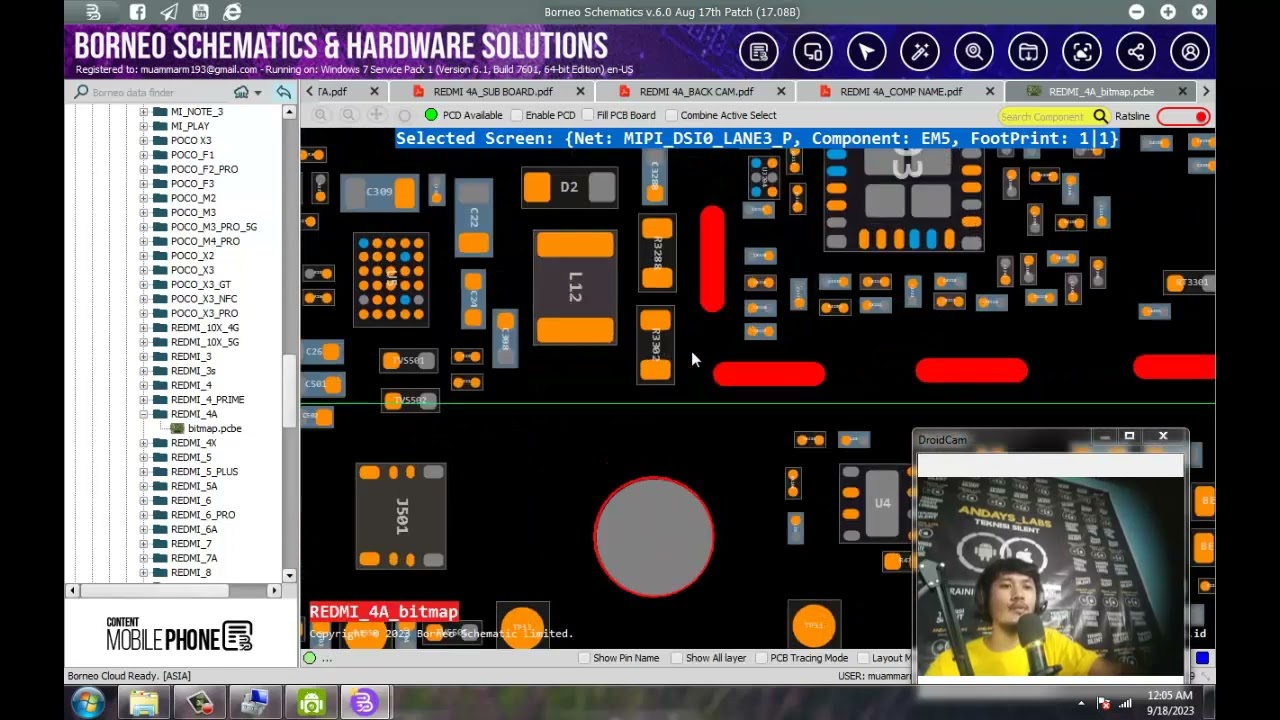
Task: Expand the POCO_F1 tree node
Action: [x=144, y=155]
